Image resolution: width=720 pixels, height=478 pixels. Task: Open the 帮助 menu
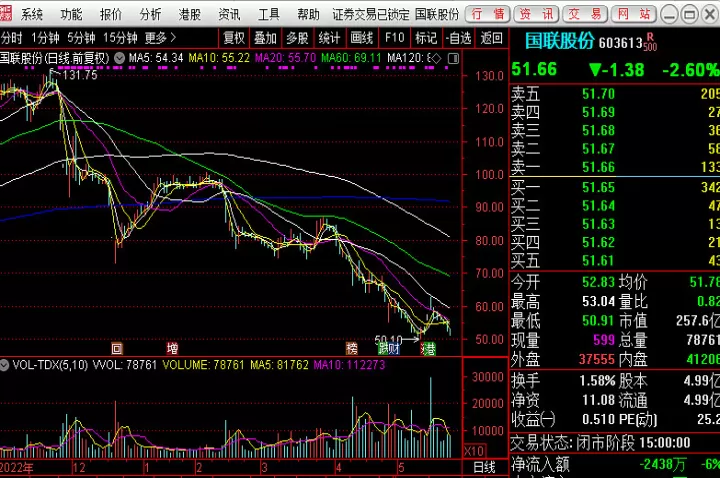click(x=308, y=15)
